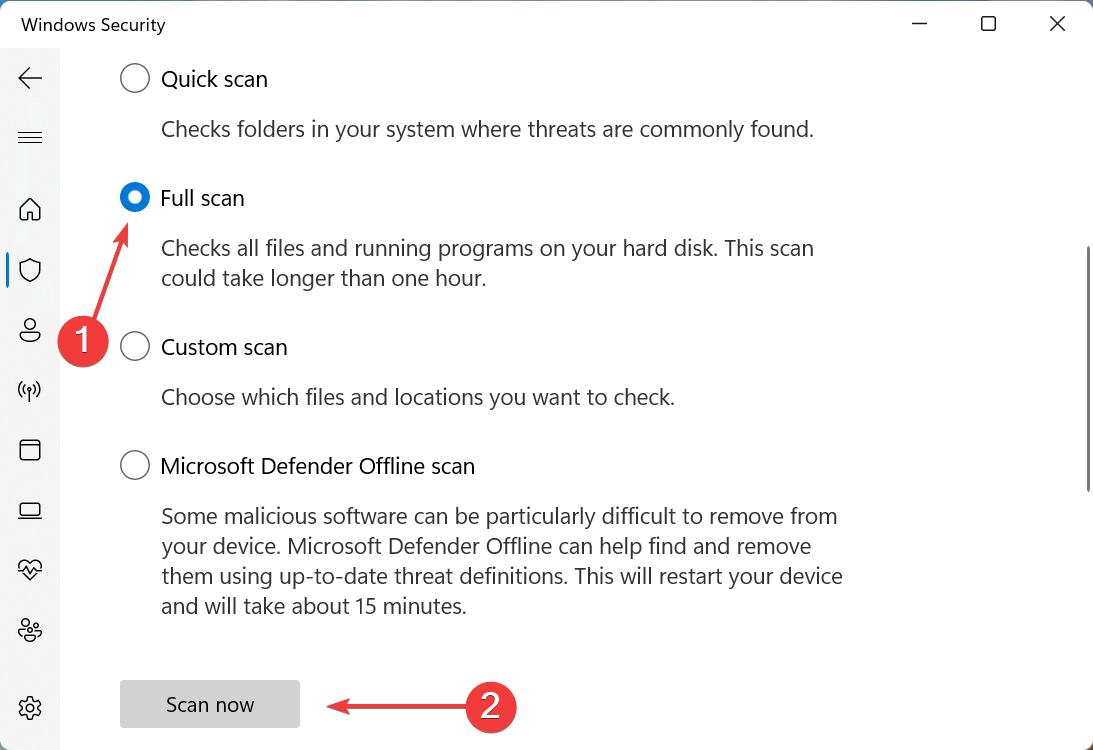The width and height of the screenshot is (1093, 750).
Task: Open Firewall & network protection icon
Action: click(30, 390)
